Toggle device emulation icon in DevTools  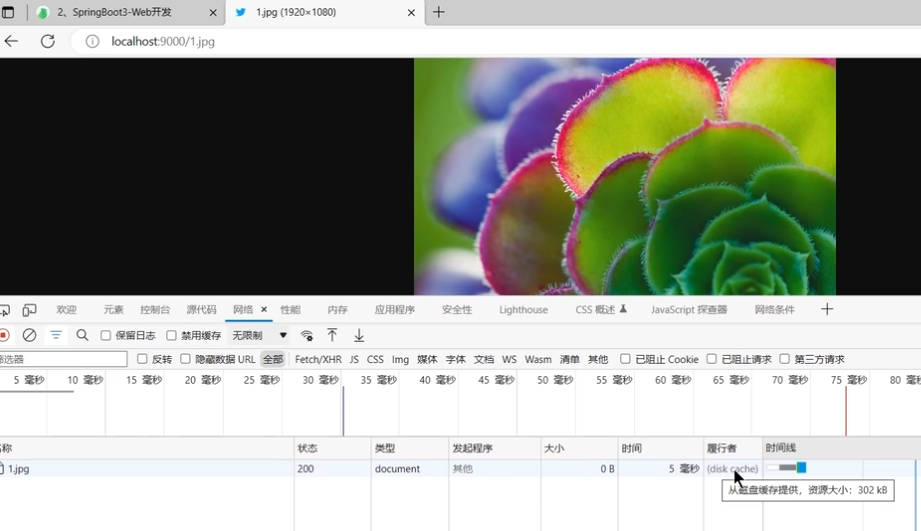click(x=29, y=310)
